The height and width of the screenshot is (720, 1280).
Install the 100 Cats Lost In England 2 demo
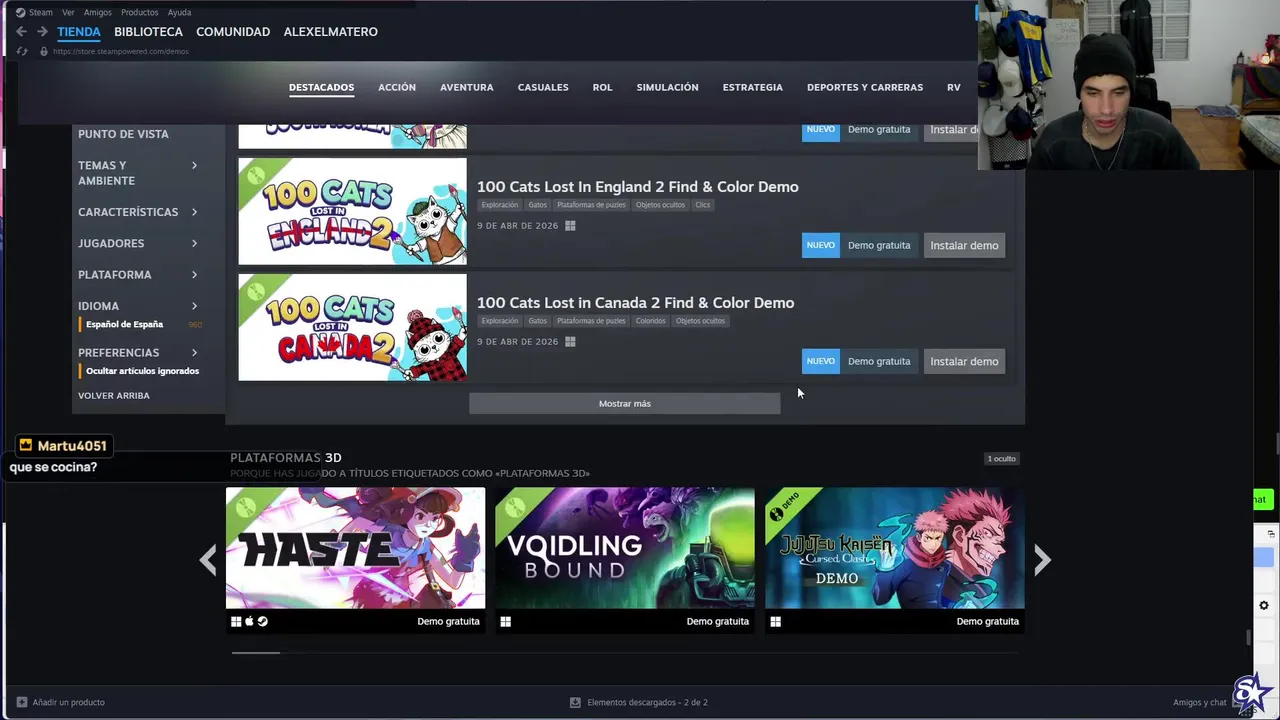964,245
